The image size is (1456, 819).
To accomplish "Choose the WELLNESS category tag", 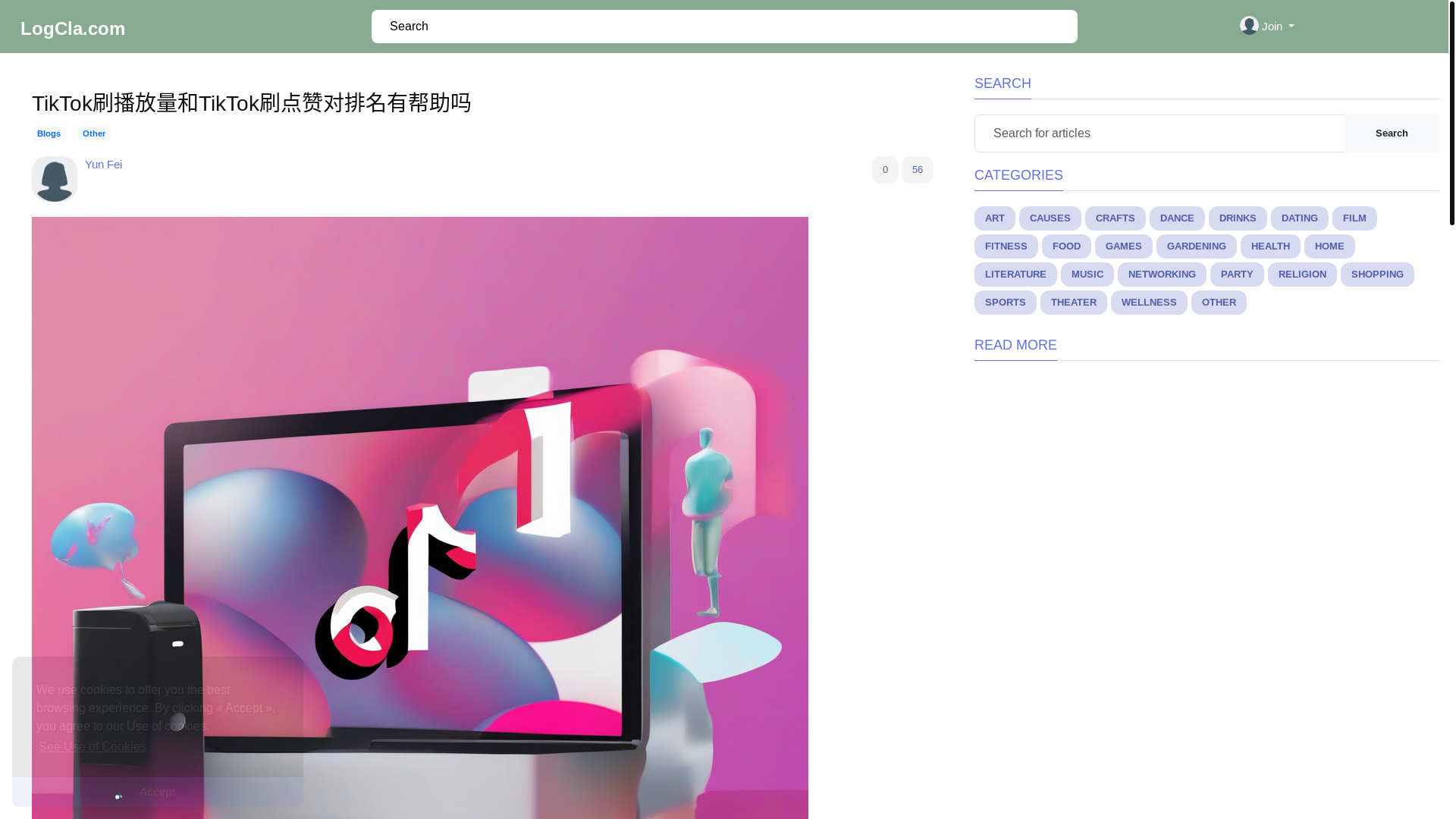I will click(1148, 303).
